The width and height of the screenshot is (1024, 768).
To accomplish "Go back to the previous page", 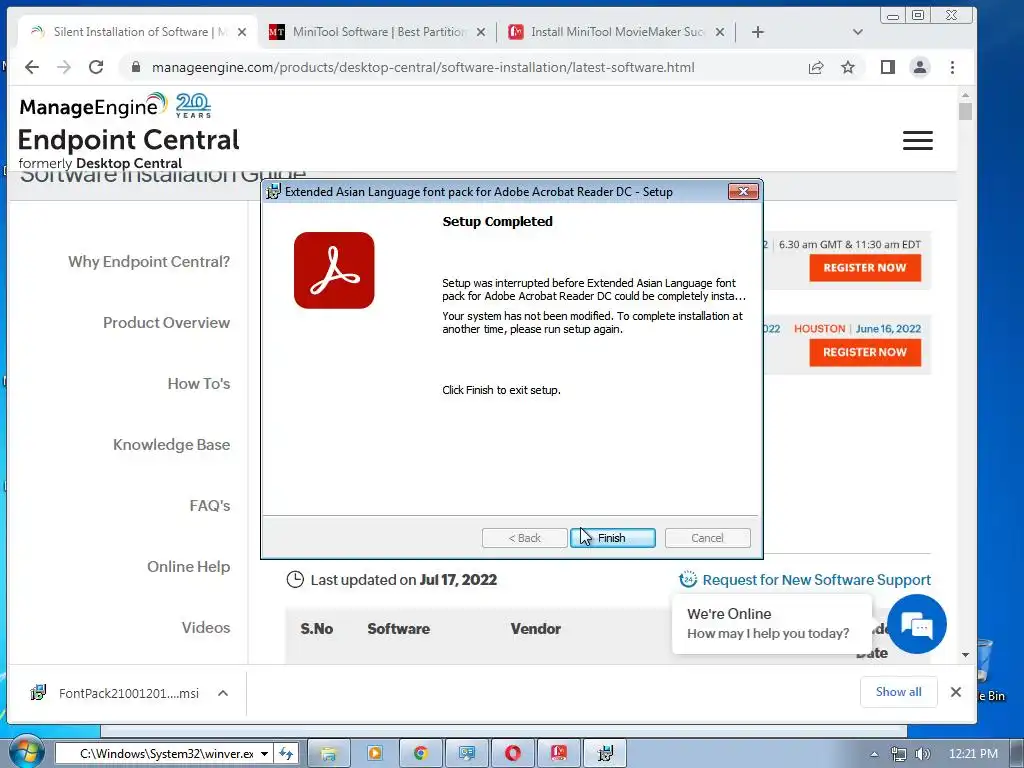I will point(31,67).
